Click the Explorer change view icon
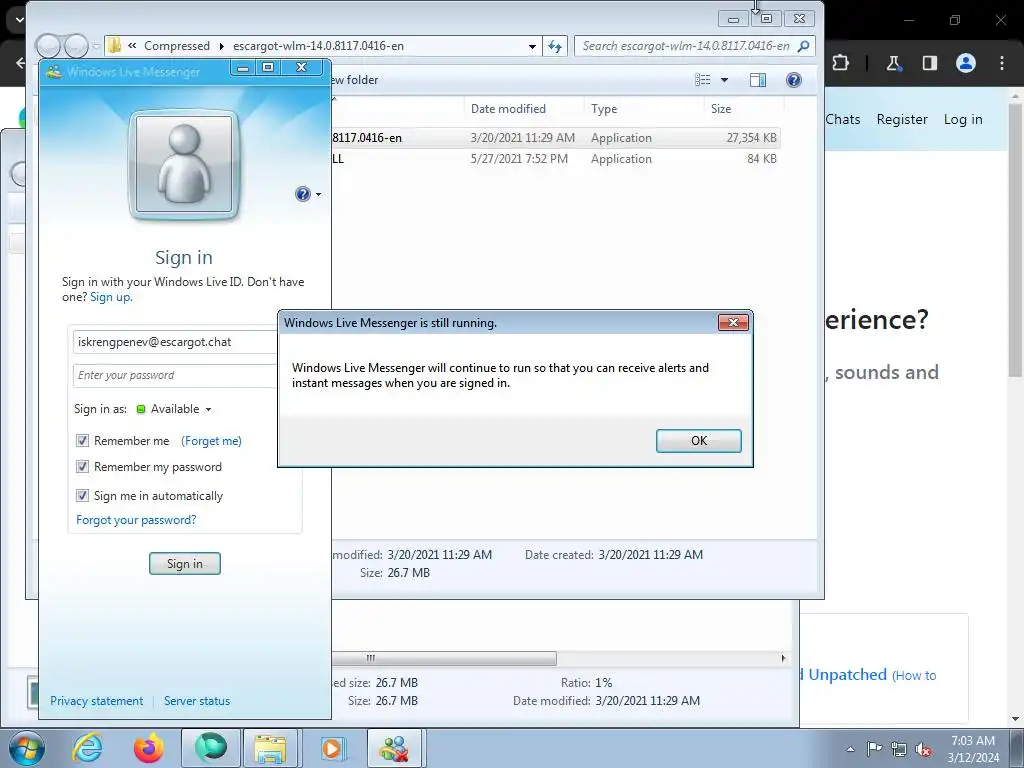1024x768 pixels. (x=703, y=80)
